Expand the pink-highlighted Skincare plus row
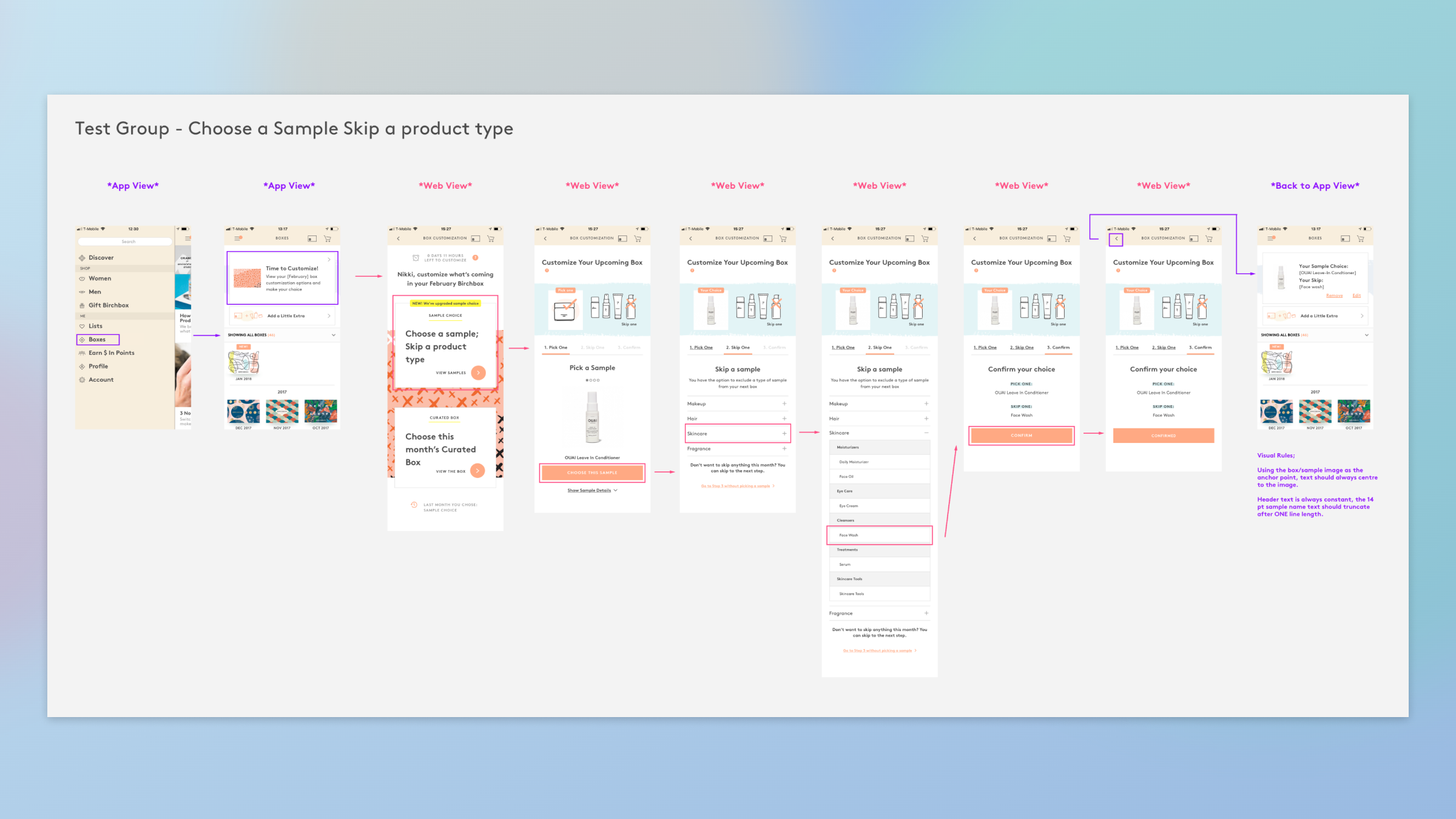The image size is (1456, 819). tap(784, 433)
